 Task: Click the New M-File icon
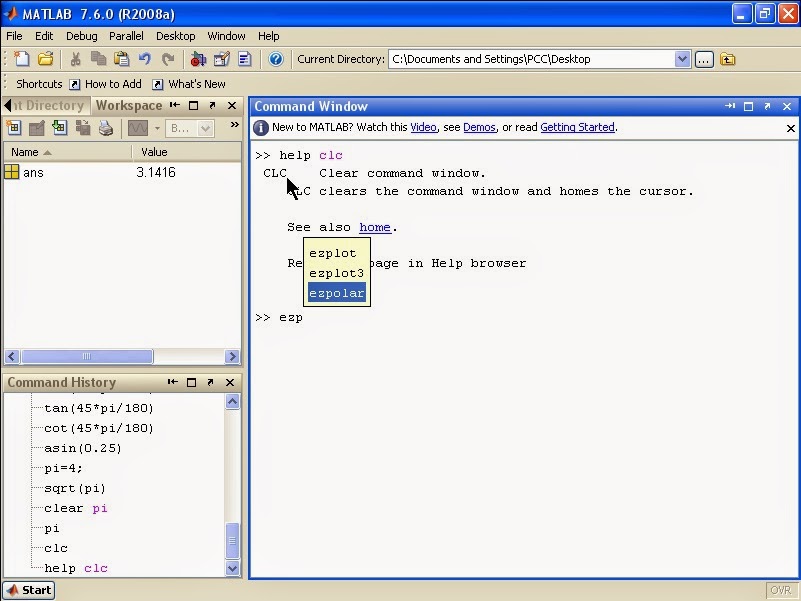click(20, 60)
